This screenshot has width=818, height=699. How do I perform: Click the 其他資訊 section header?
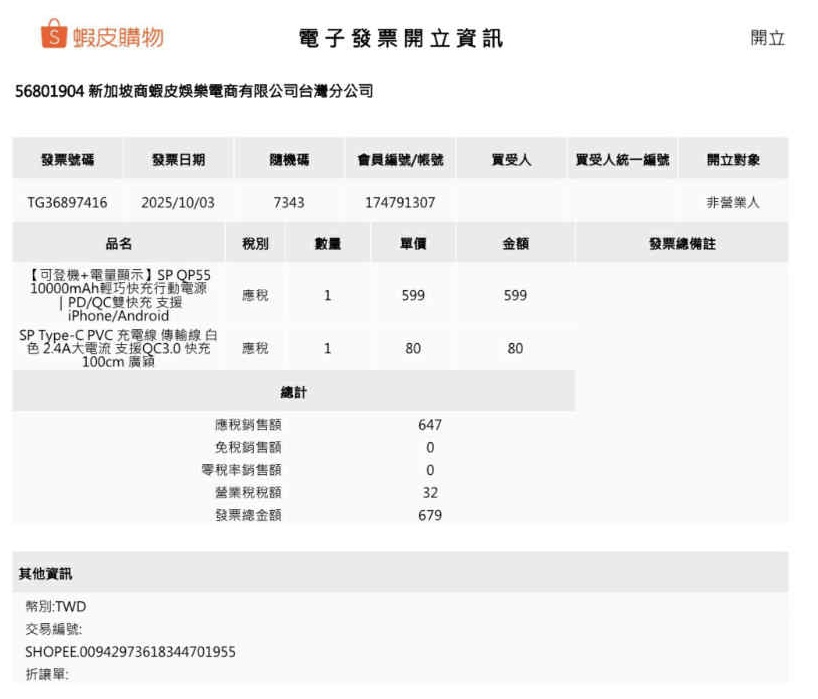46,574
